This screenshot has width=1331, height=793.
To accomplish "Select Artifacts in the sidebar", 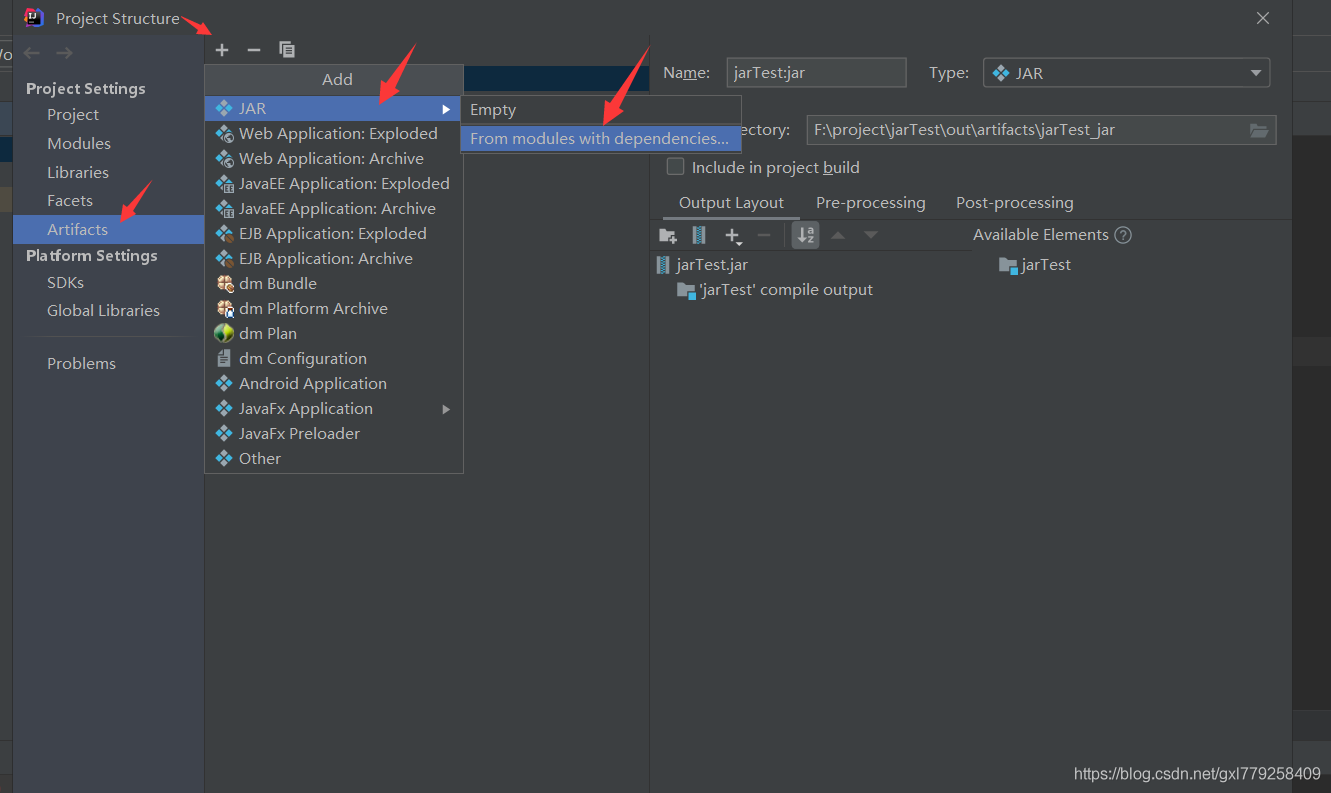I will coord(108,230).
